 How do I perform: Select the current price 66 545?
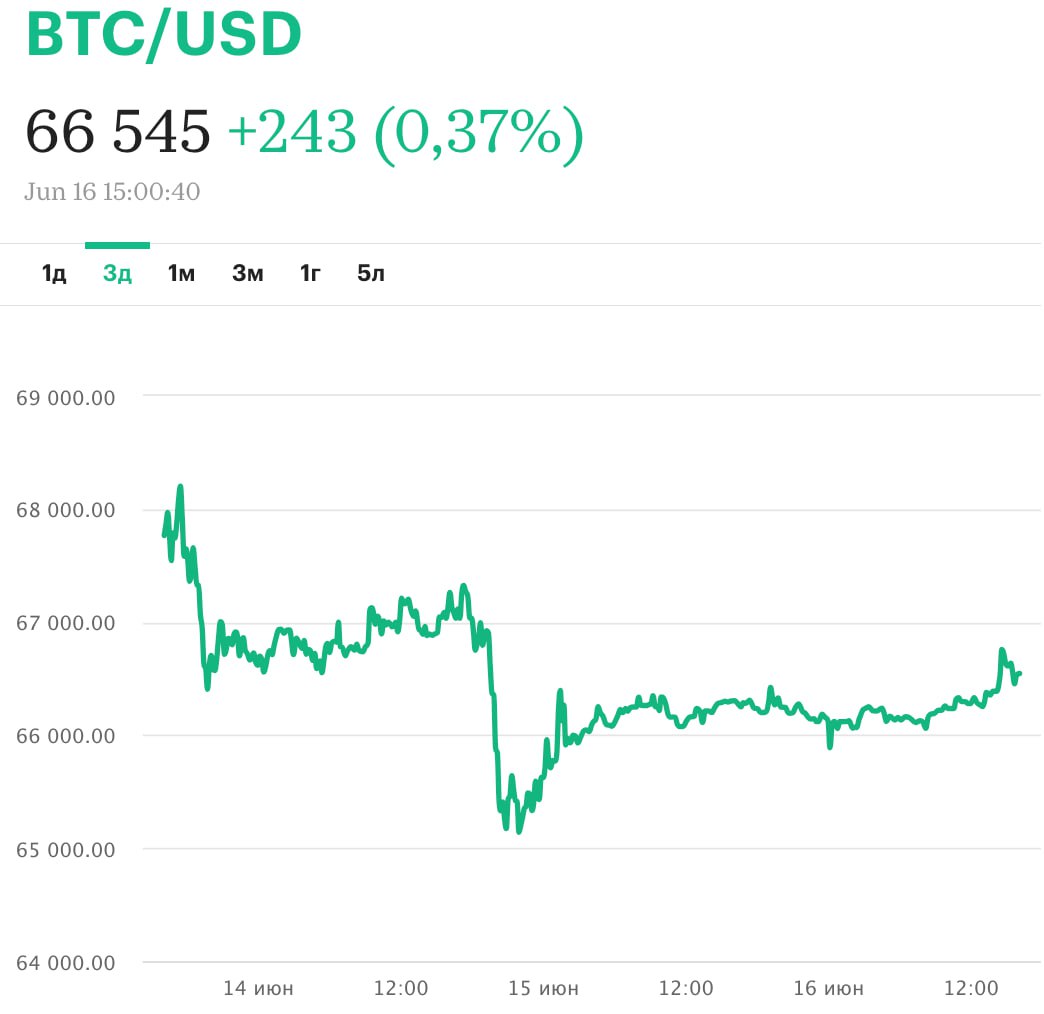pyautogui.click(x=118, y=131)
